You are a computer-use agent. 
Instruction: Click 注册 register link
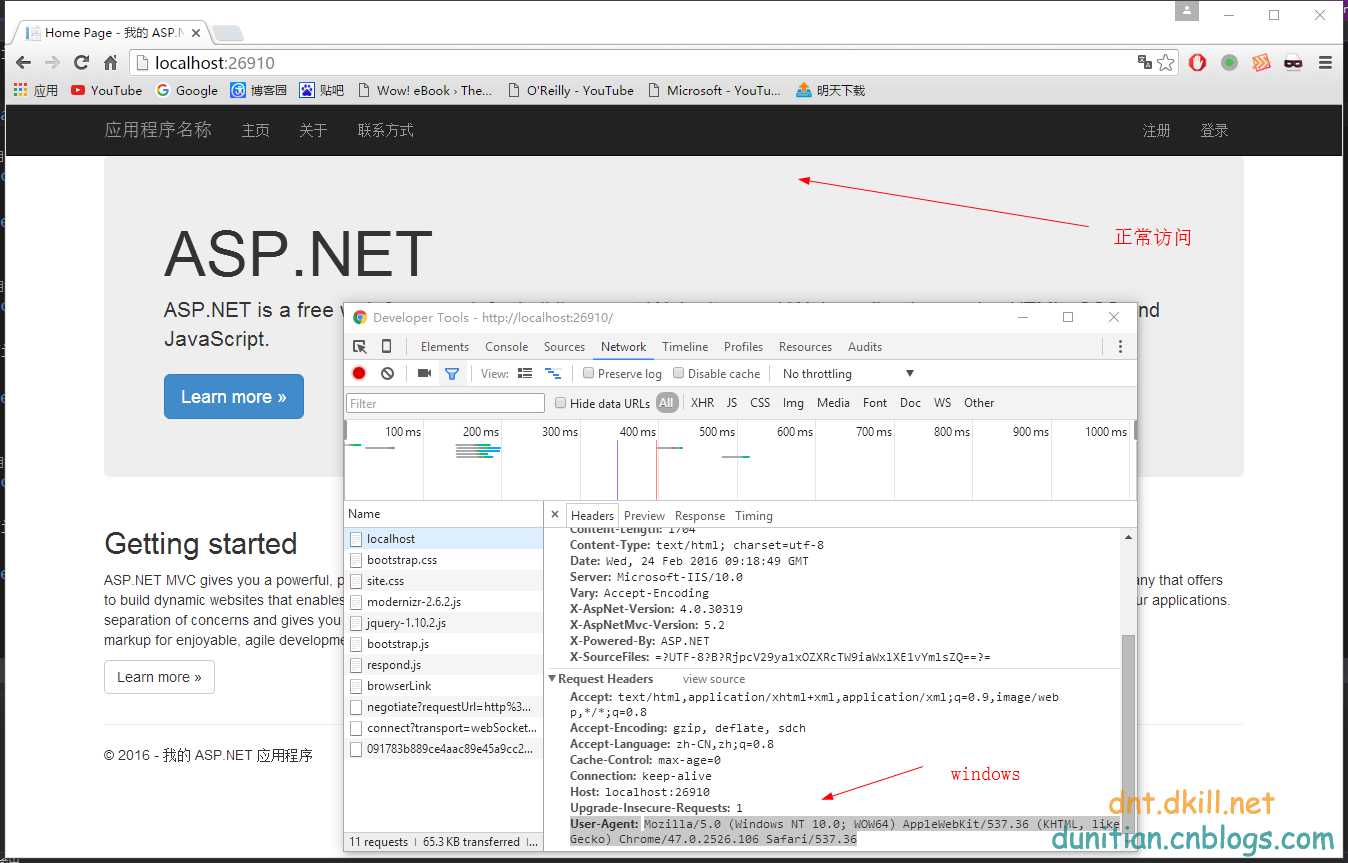point(1157,130)
